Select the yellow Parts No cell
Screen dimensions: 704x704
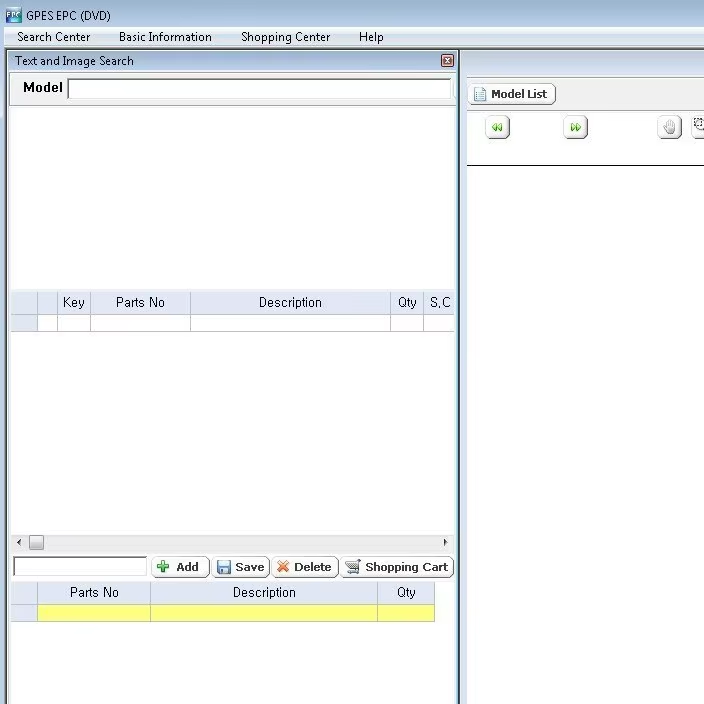tap(94, 613)
